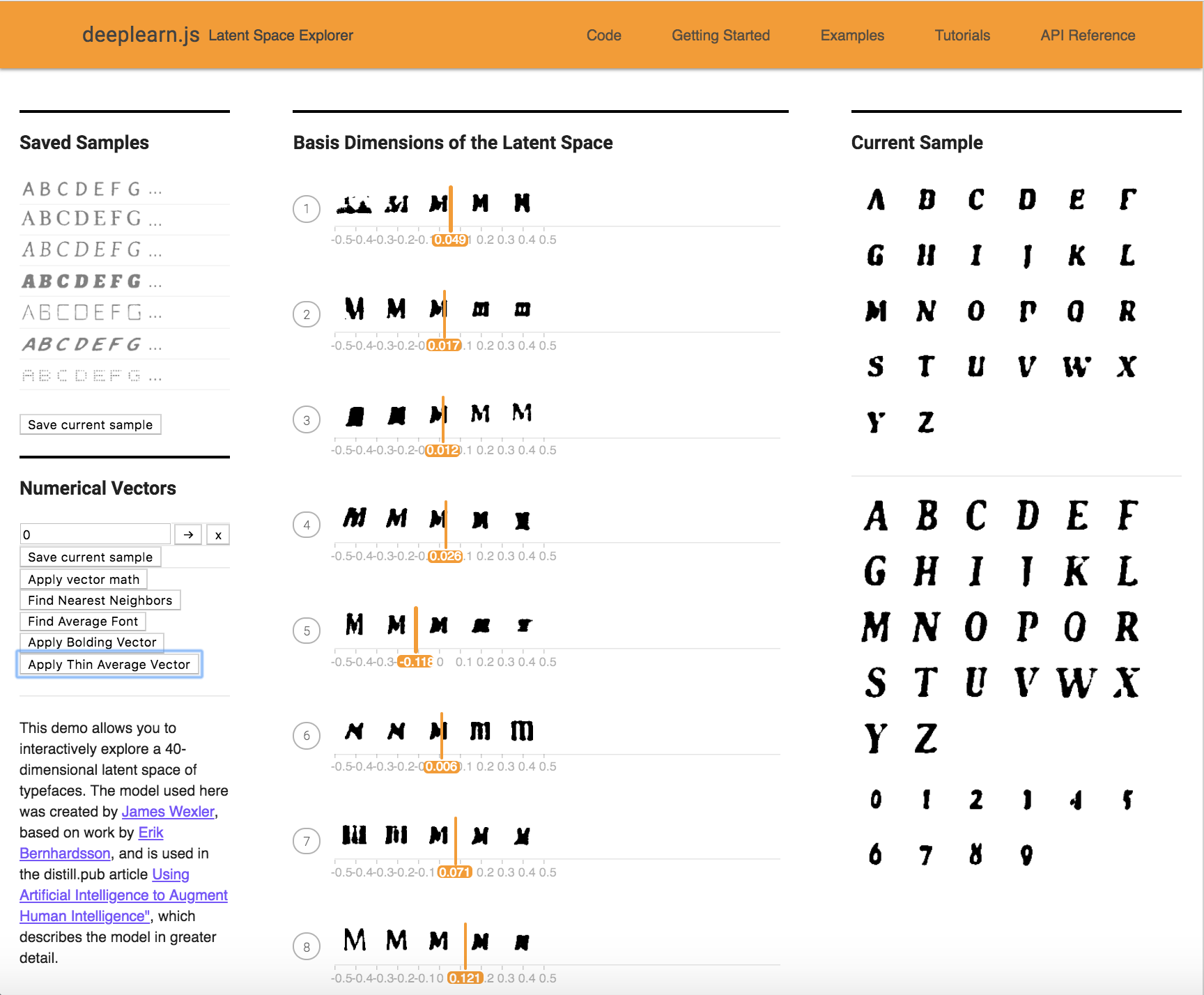Click the dimension 5 circle number
Screen dimensions: 1204x995
coord(307,631)
